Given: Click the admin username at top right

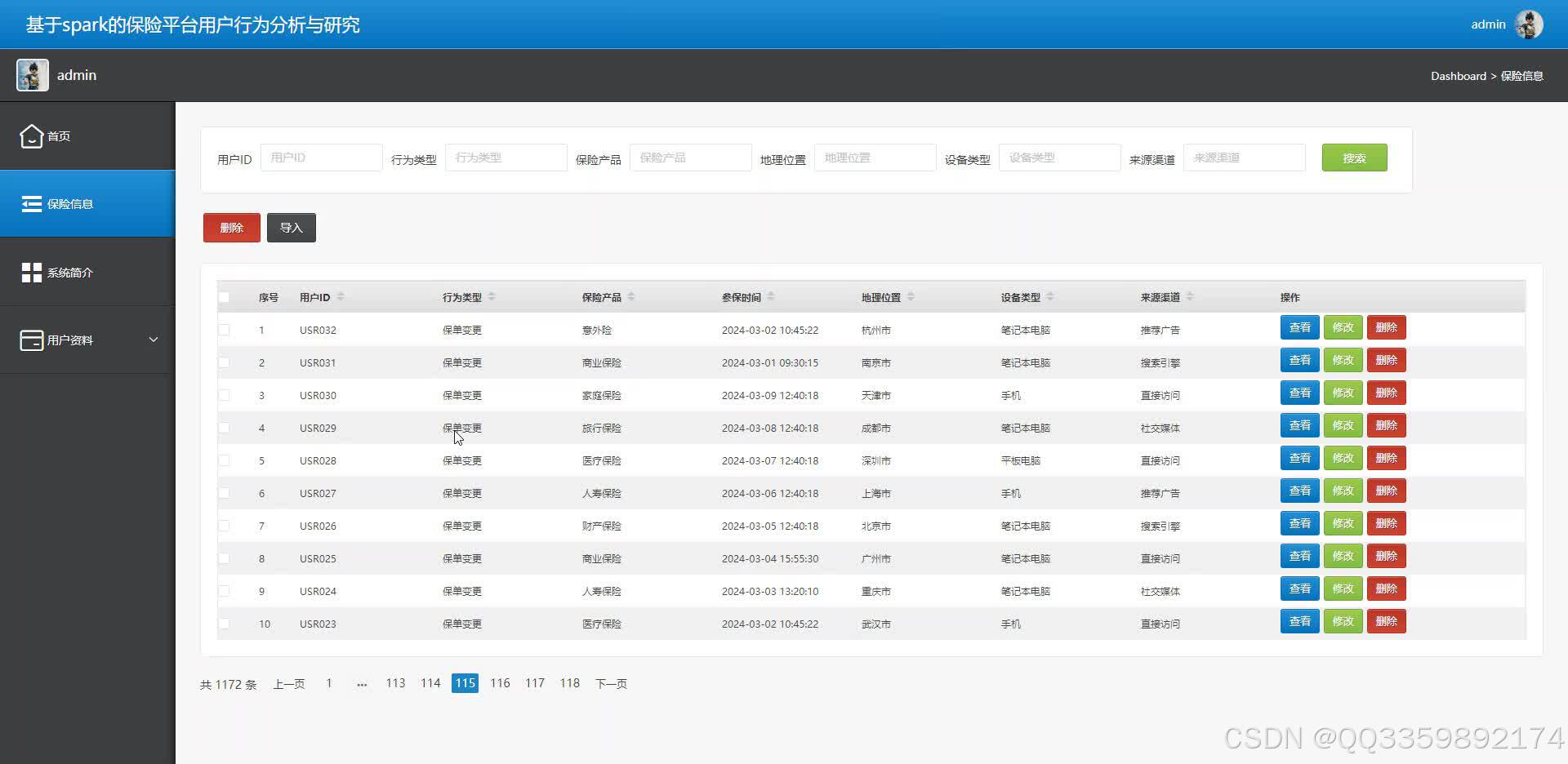Looking at the screenshot, I should (x=1488, y=24).
